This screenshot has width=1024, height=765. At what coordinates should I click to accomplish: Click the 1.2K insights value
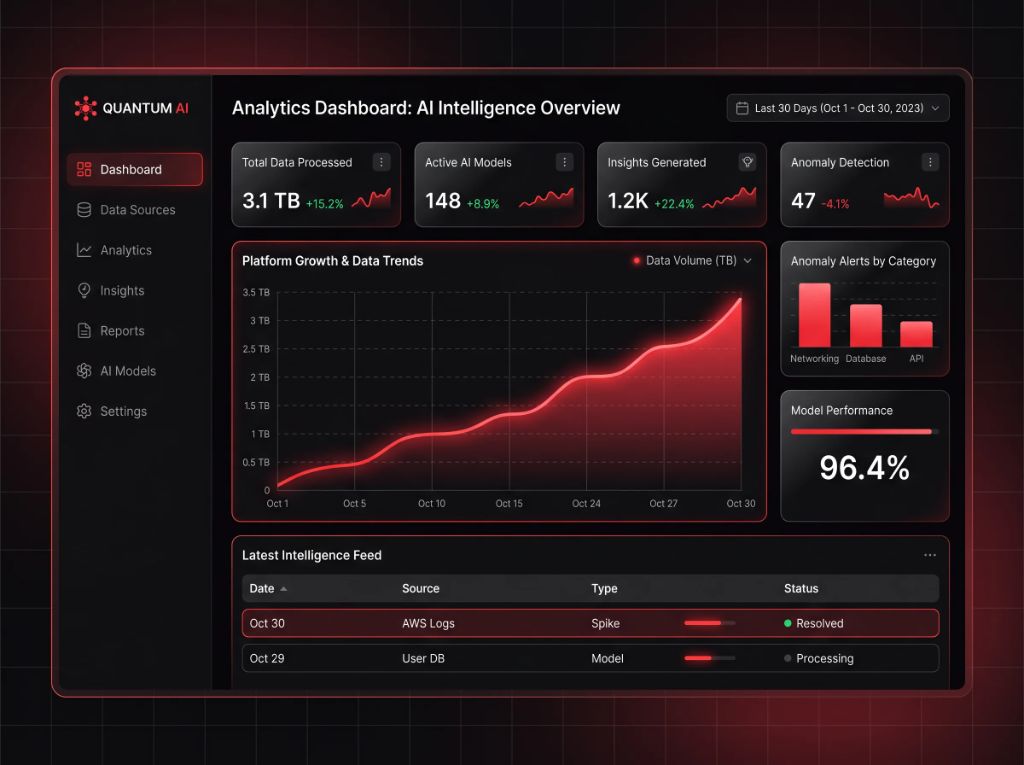click(628, 201)
